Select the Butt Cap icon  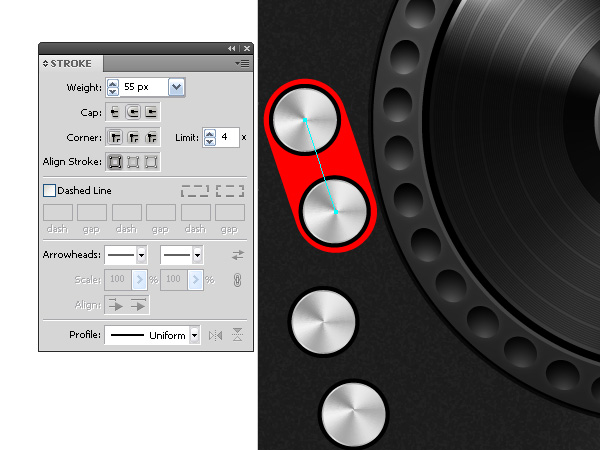click(x=115, y=112)
